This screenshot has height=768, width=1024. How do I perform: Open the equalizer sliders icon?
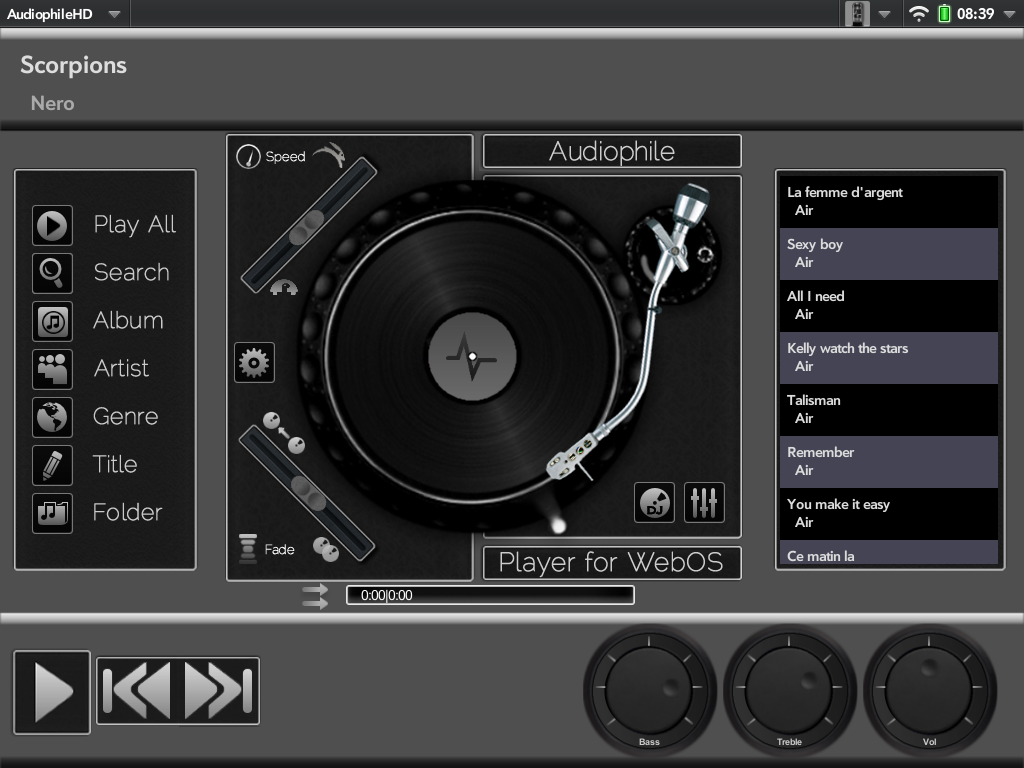click(704, 502)
